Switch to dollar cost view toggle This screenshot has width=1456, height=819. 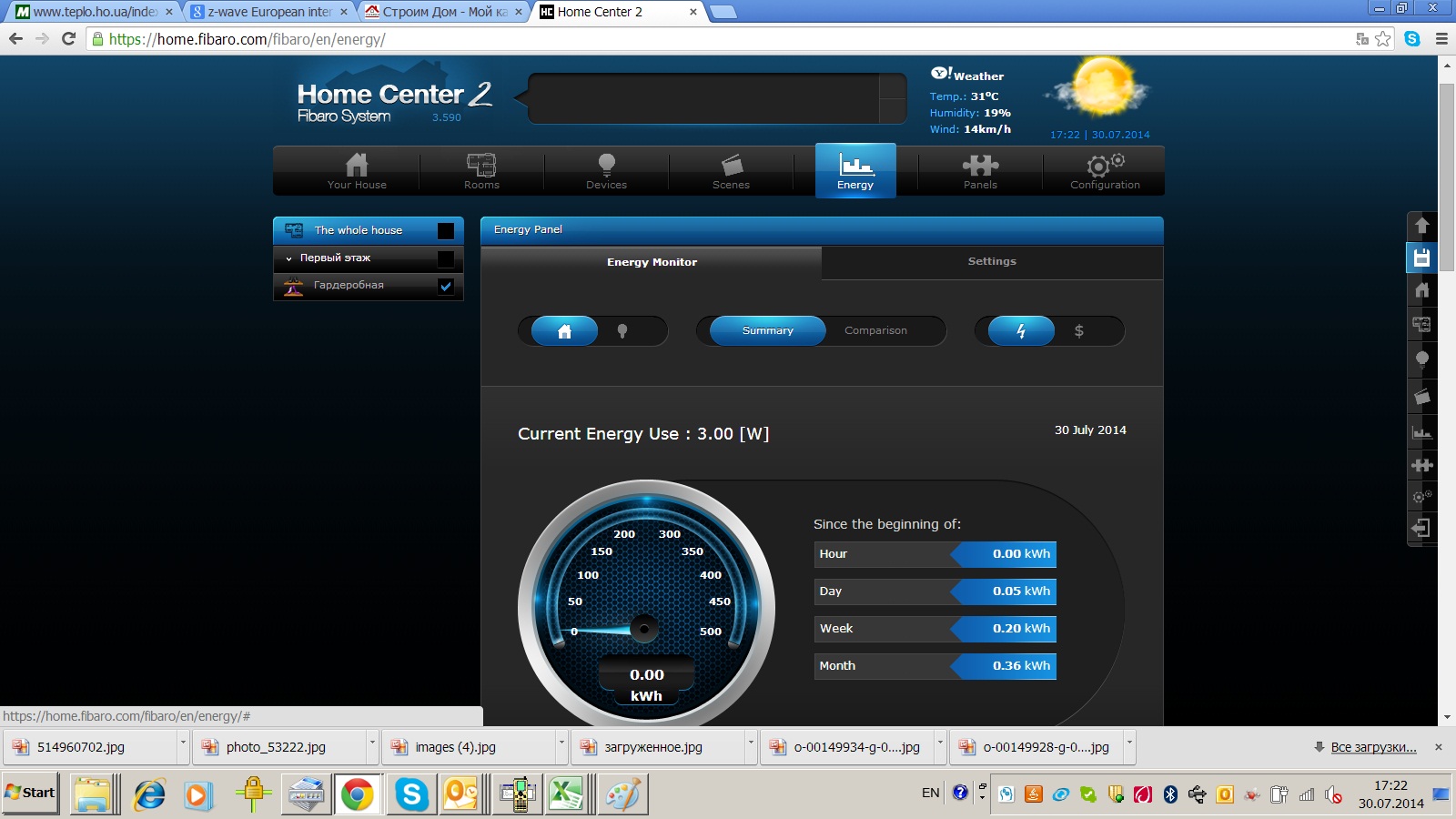(x=1079, y=331)
